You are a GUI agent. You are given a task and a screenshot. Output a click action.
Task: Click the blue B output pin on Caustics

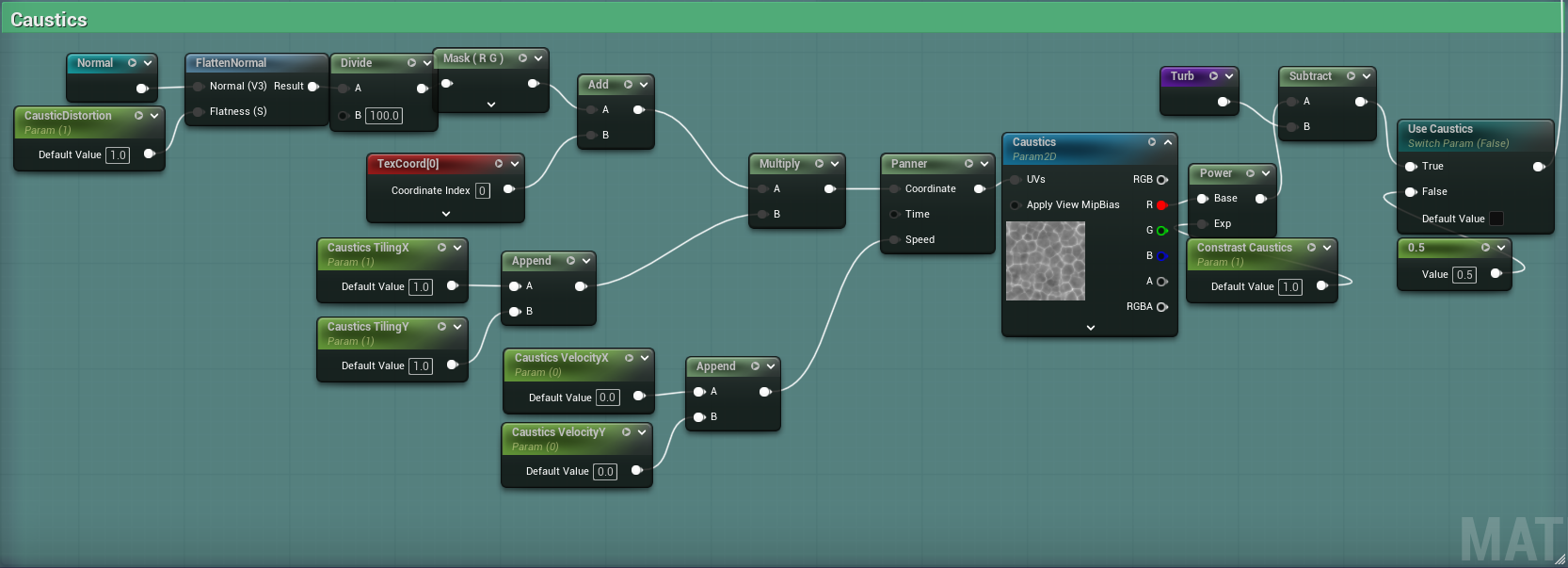tap(1161, 256)
